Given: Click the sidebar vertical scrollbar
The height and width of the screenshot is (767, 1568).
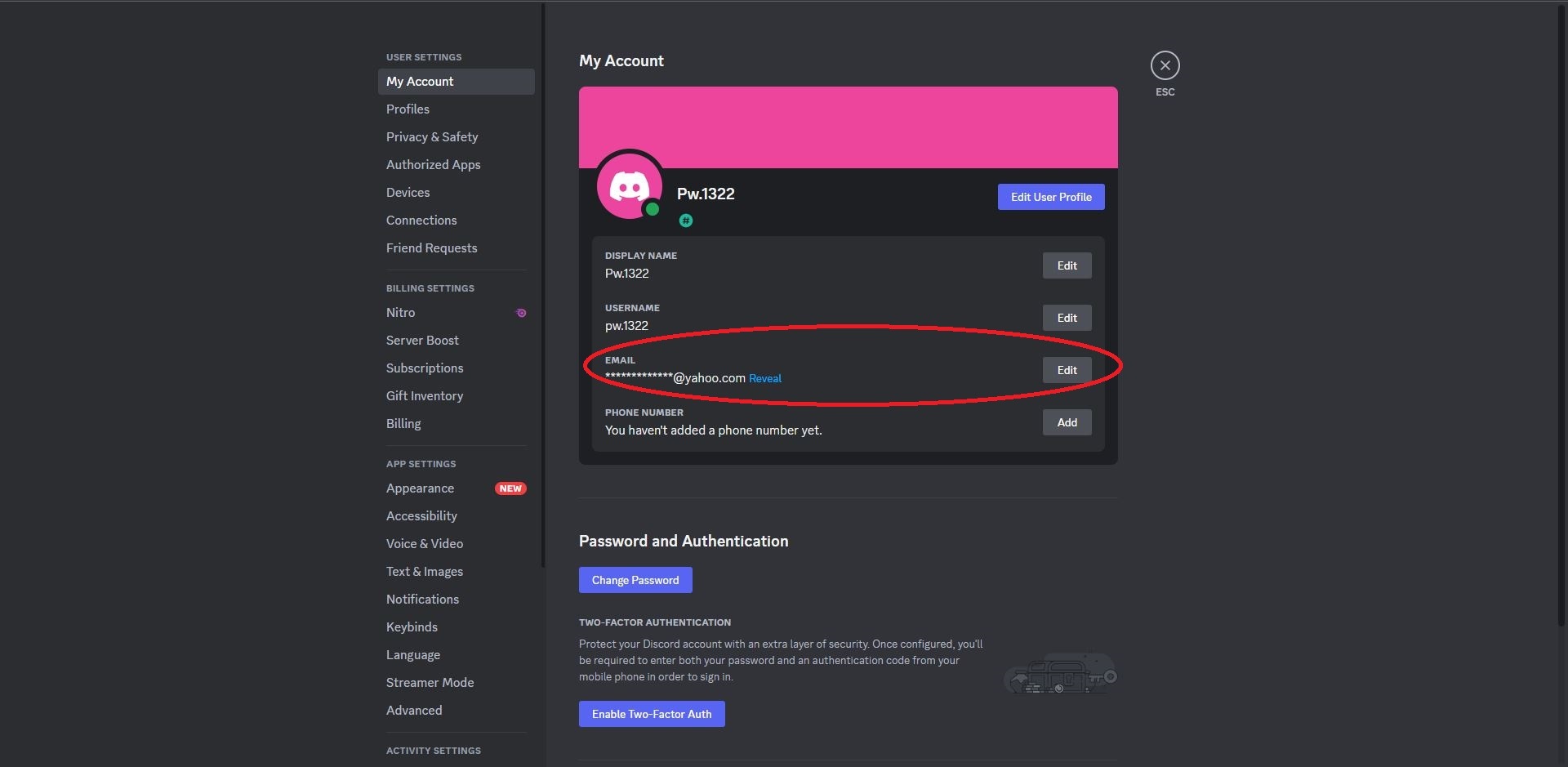Looking at the screenshot, I should (x=543, y=286).
